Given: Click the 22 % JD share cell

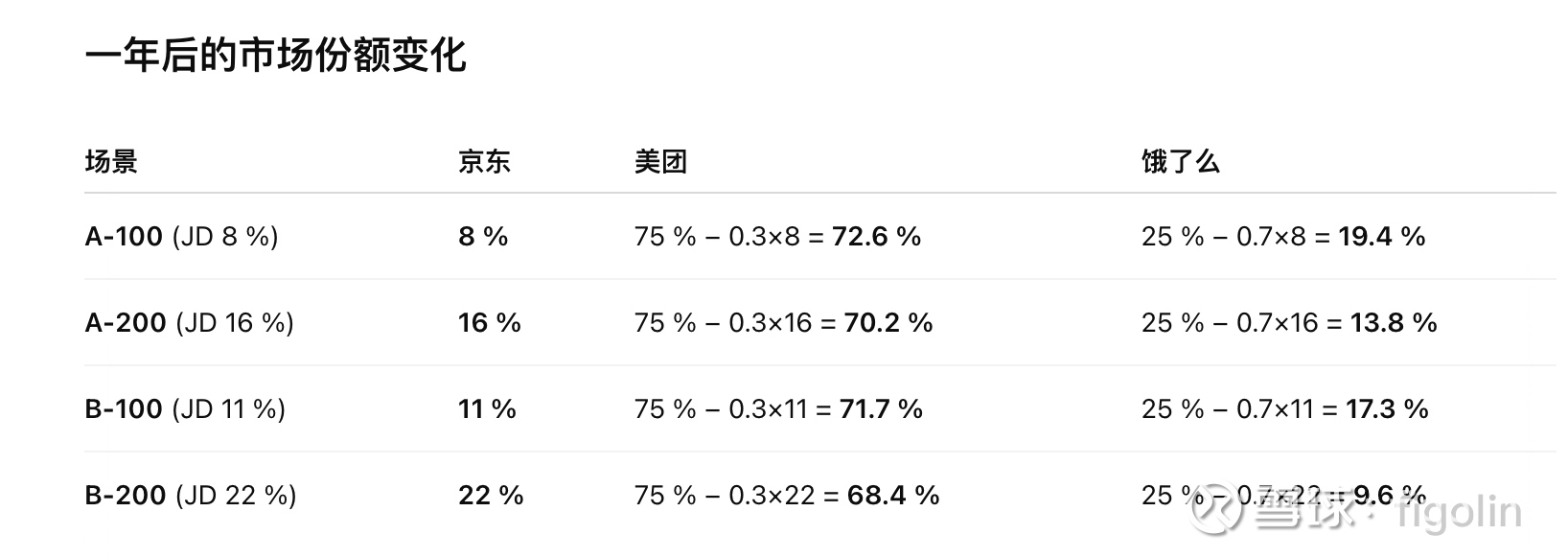Looking at the screenshot, I should (491, 495).
